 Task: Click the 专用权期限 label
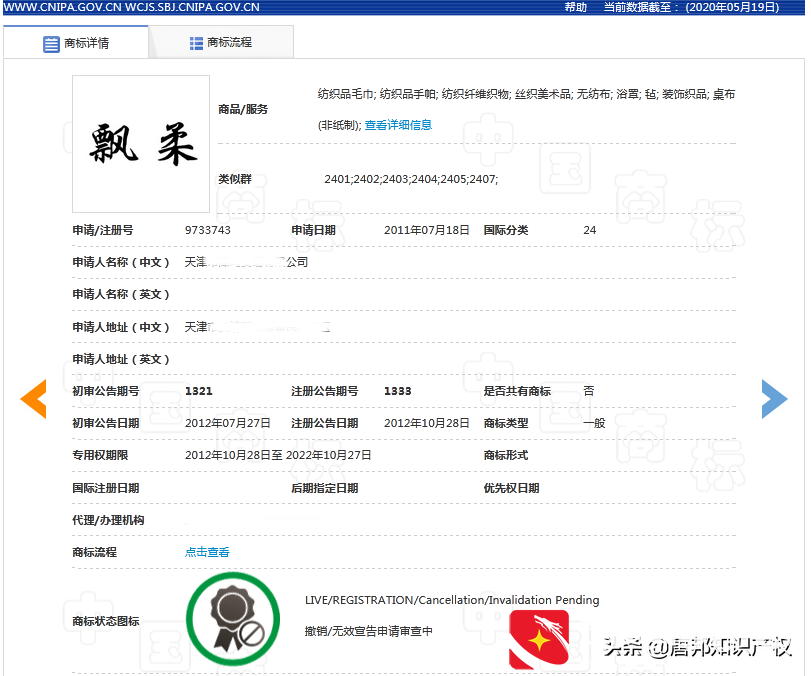pyautogui.click(x=100, y=455)
